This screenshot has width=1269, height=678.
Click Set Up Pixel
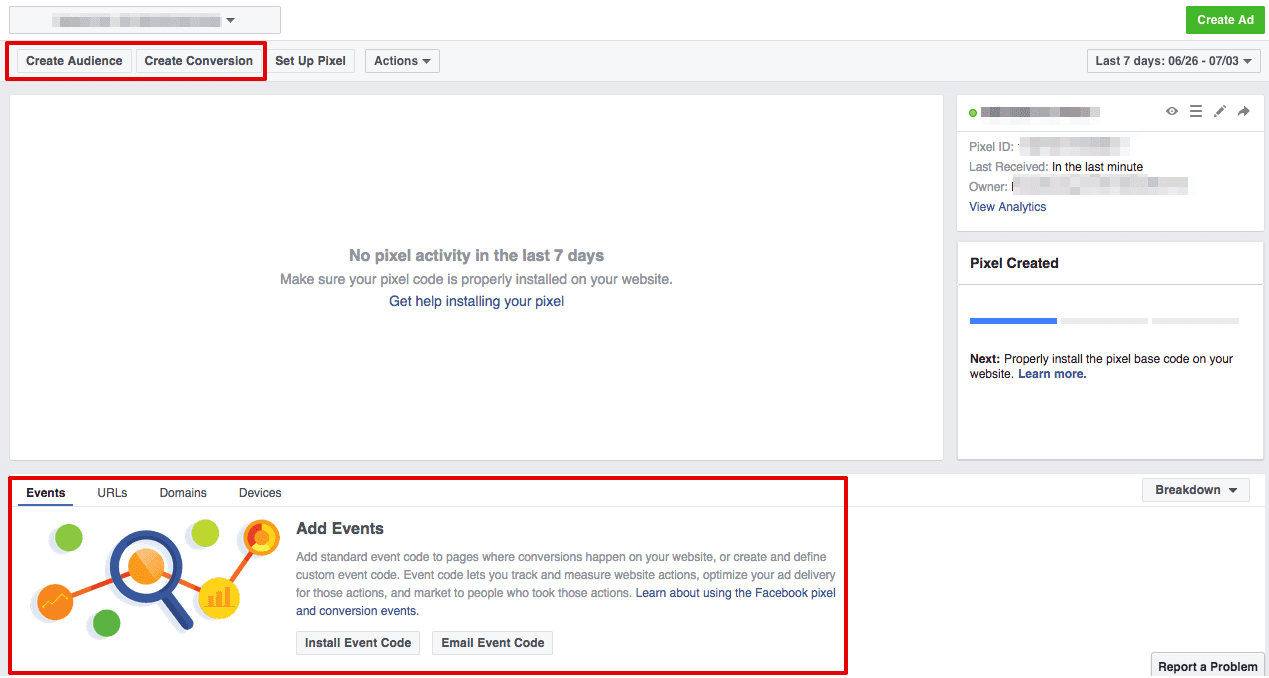click(311, 60)
